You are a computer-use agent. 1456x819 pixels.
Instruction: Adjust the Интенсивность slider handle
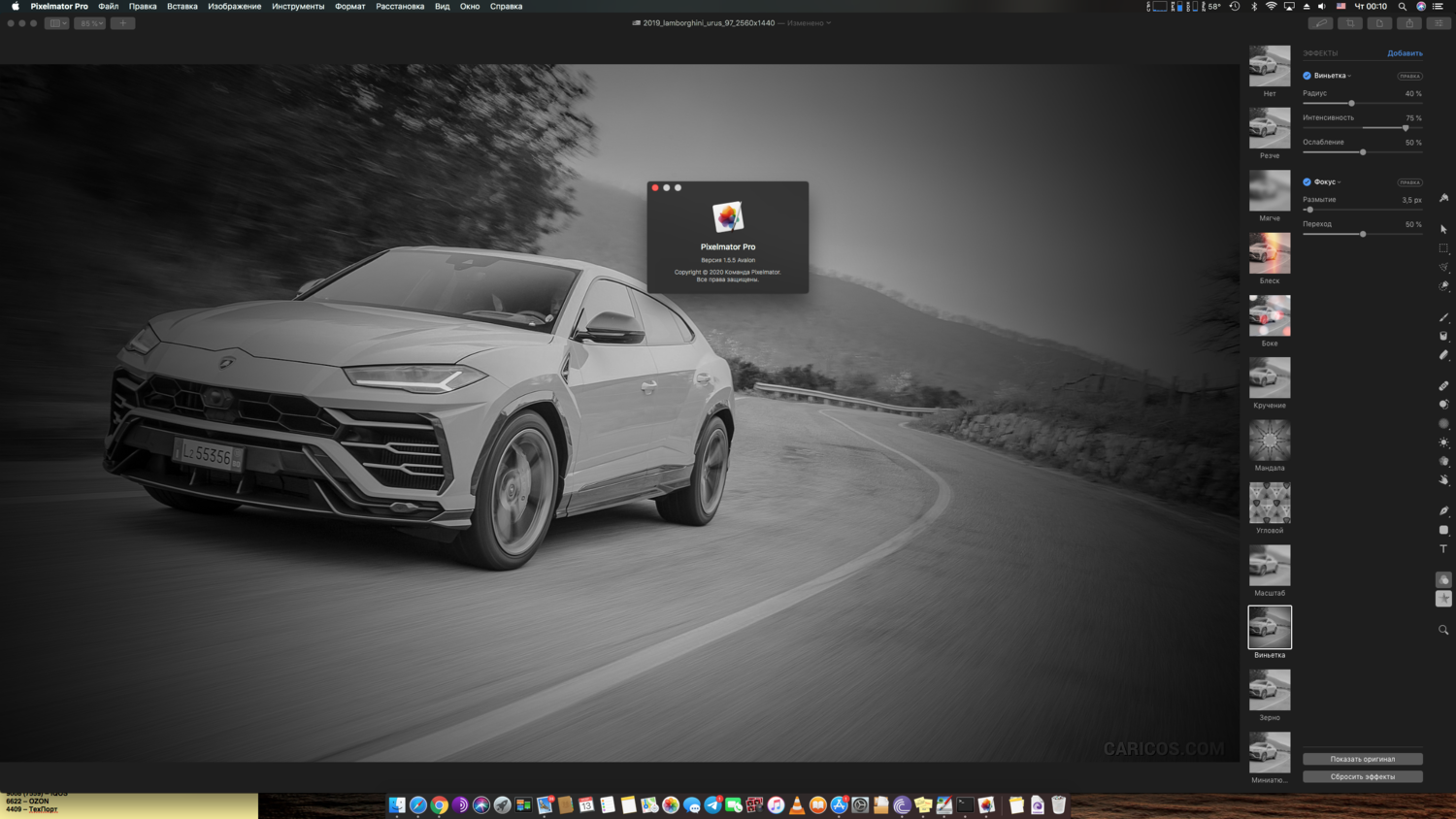[x=1406, y=128]
